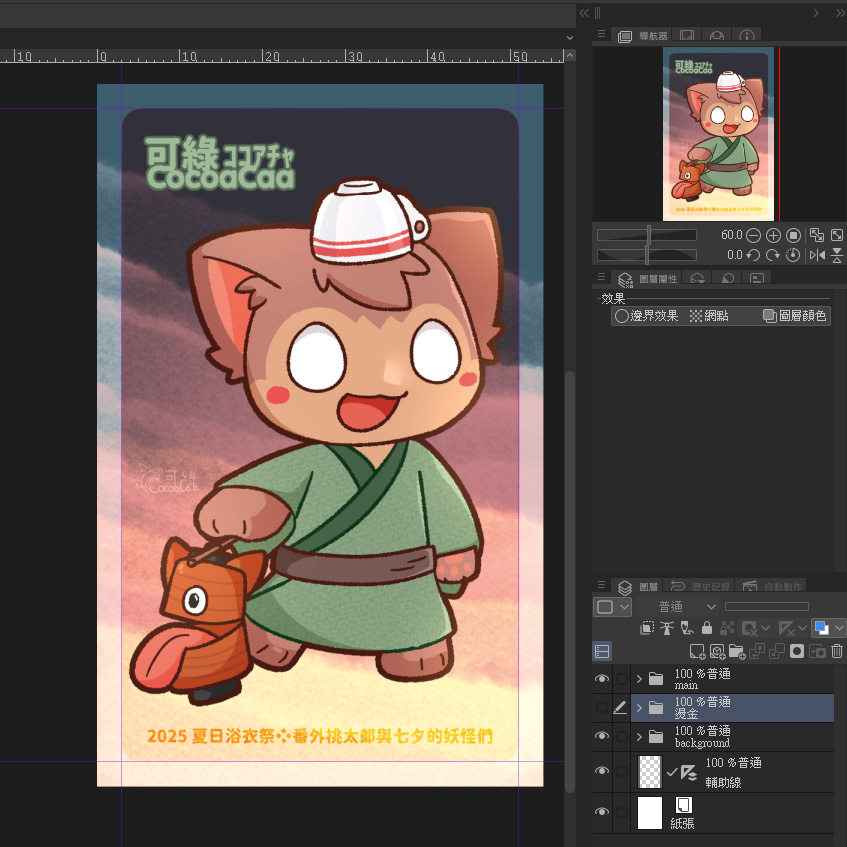This screenshot has width=847, height=847.
Task: Show the 燙金 folder layer
Action: 602,708
